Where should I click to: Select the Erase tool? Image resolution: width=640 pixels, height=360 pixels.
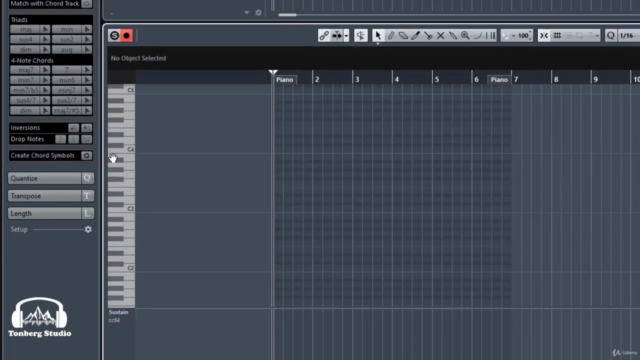(403, 36)
